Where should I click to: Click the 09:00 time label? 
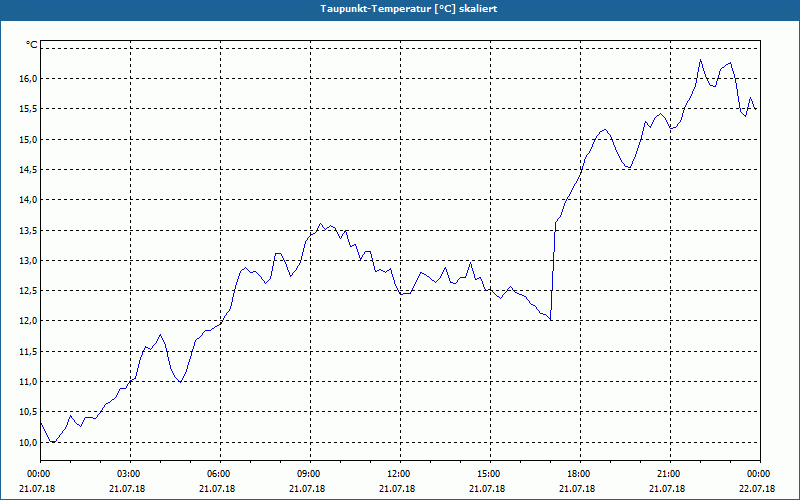point(310,473)
